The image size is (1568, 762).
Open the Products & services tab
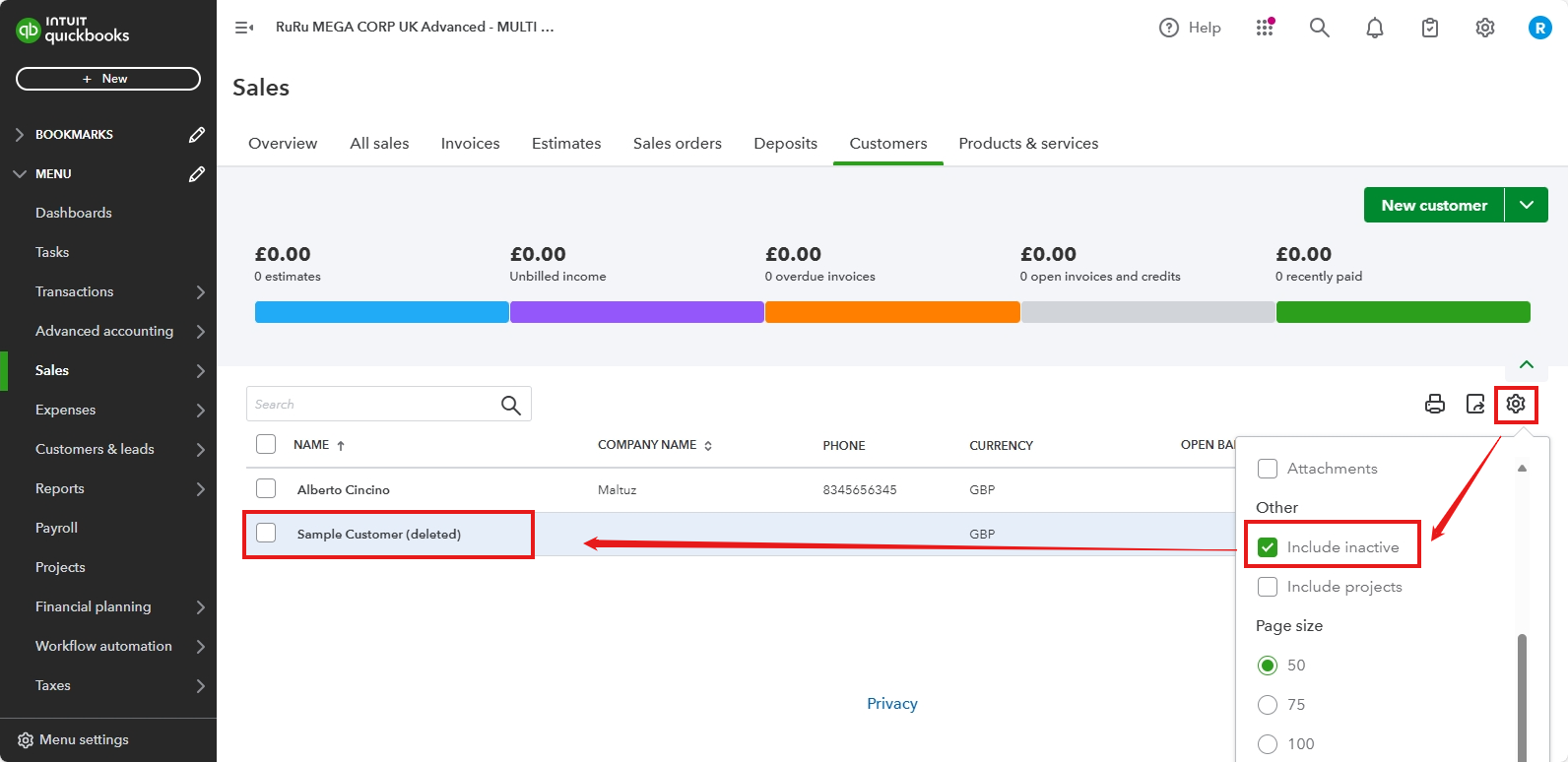pyautogui.click(x=1028, y=143)
